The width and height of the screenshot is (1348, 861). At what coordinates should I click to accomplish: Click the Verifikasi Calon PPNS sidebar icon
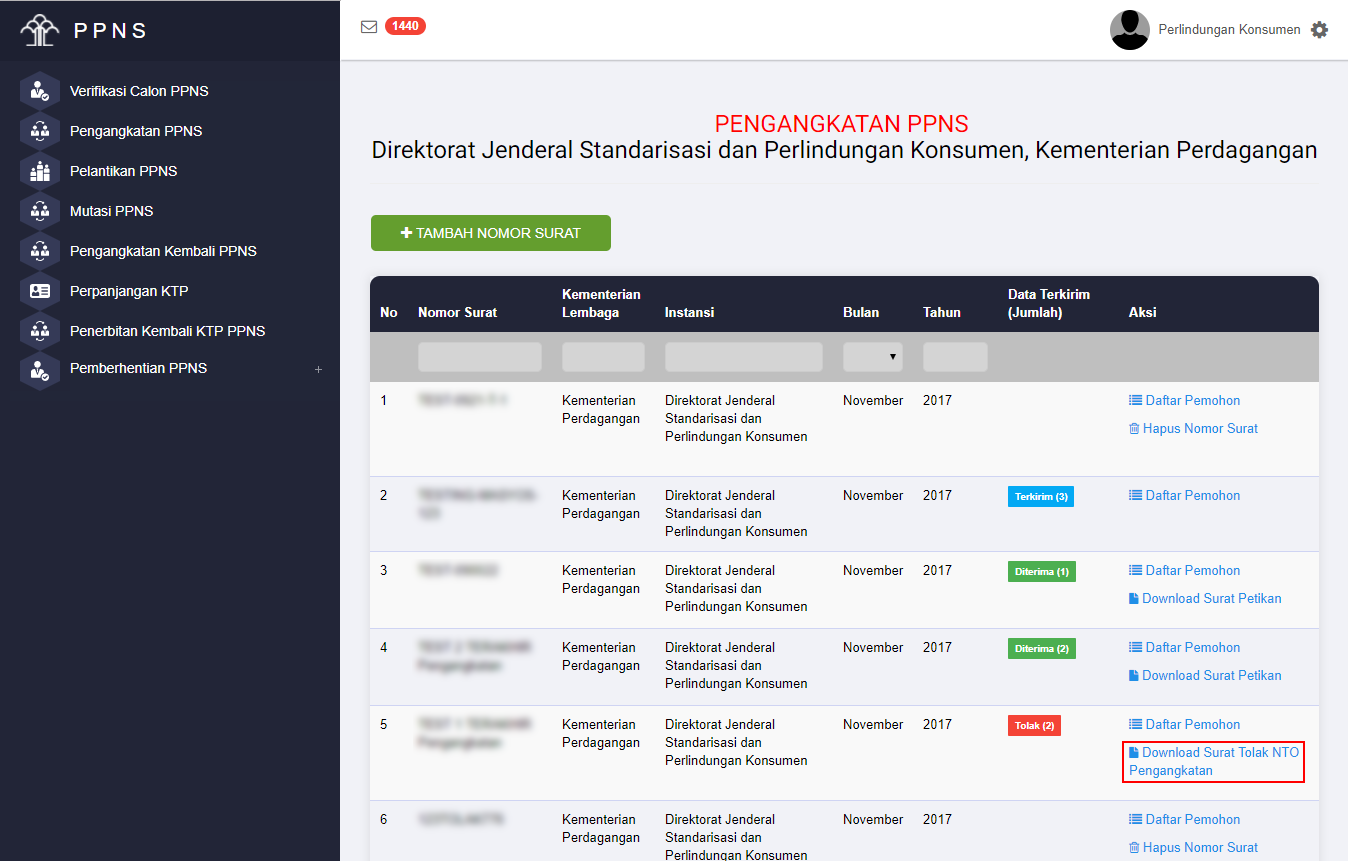point(40,91)
